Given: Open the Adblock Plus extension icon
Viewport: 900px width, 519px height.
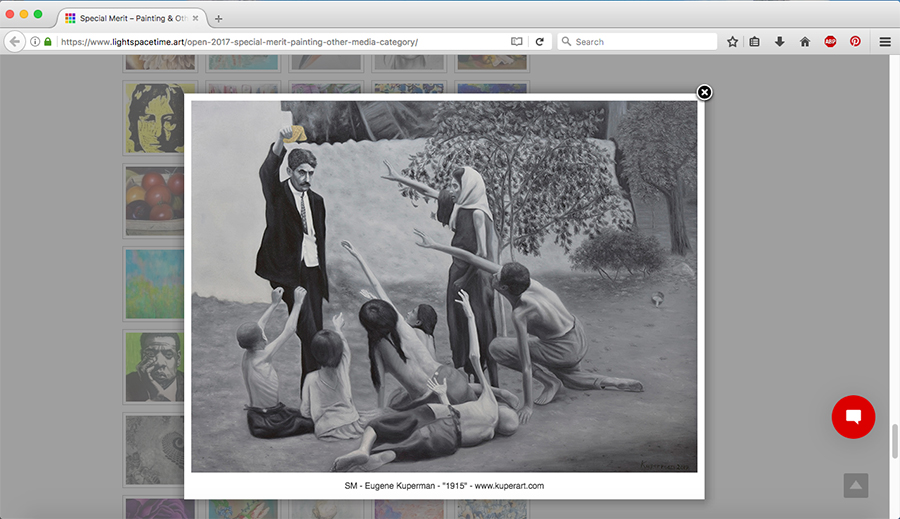Looking at the screenshot, I should [x=830, y=41].
